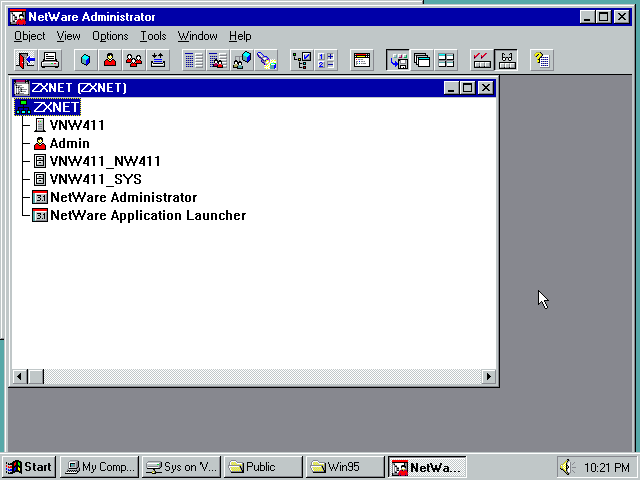
Task: Toggle the save settings floppy icon
Action: coord(398,60)
